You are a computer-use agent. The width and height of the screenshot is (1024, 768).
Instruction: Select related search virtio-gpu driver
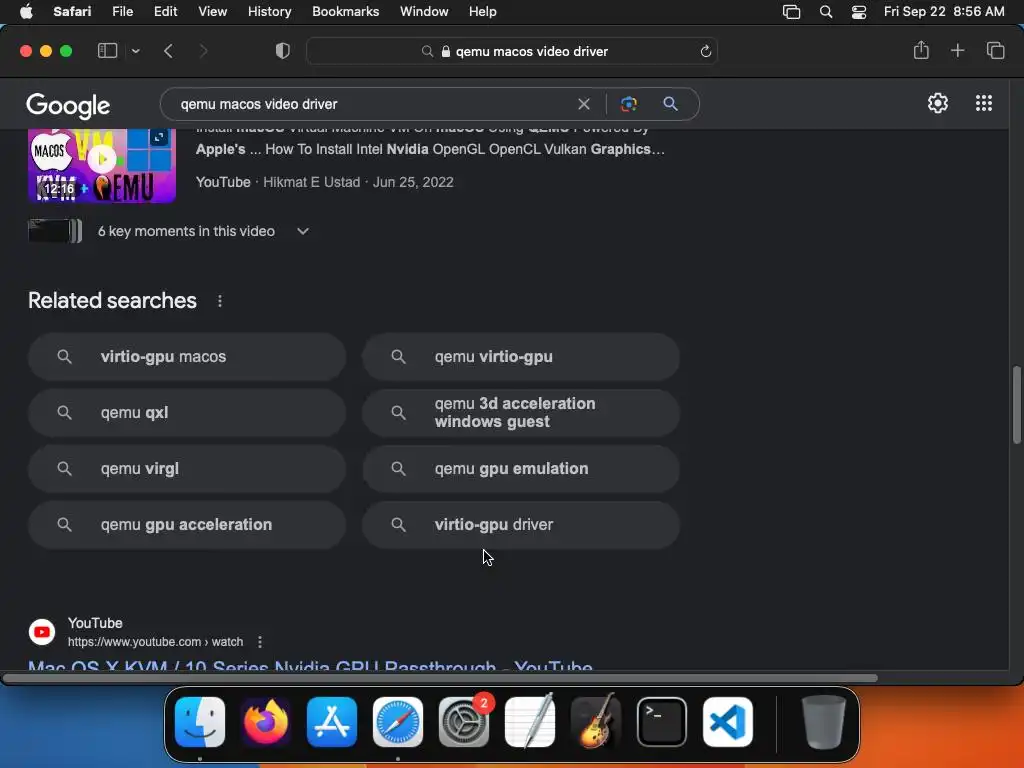[x=521, y=525]
